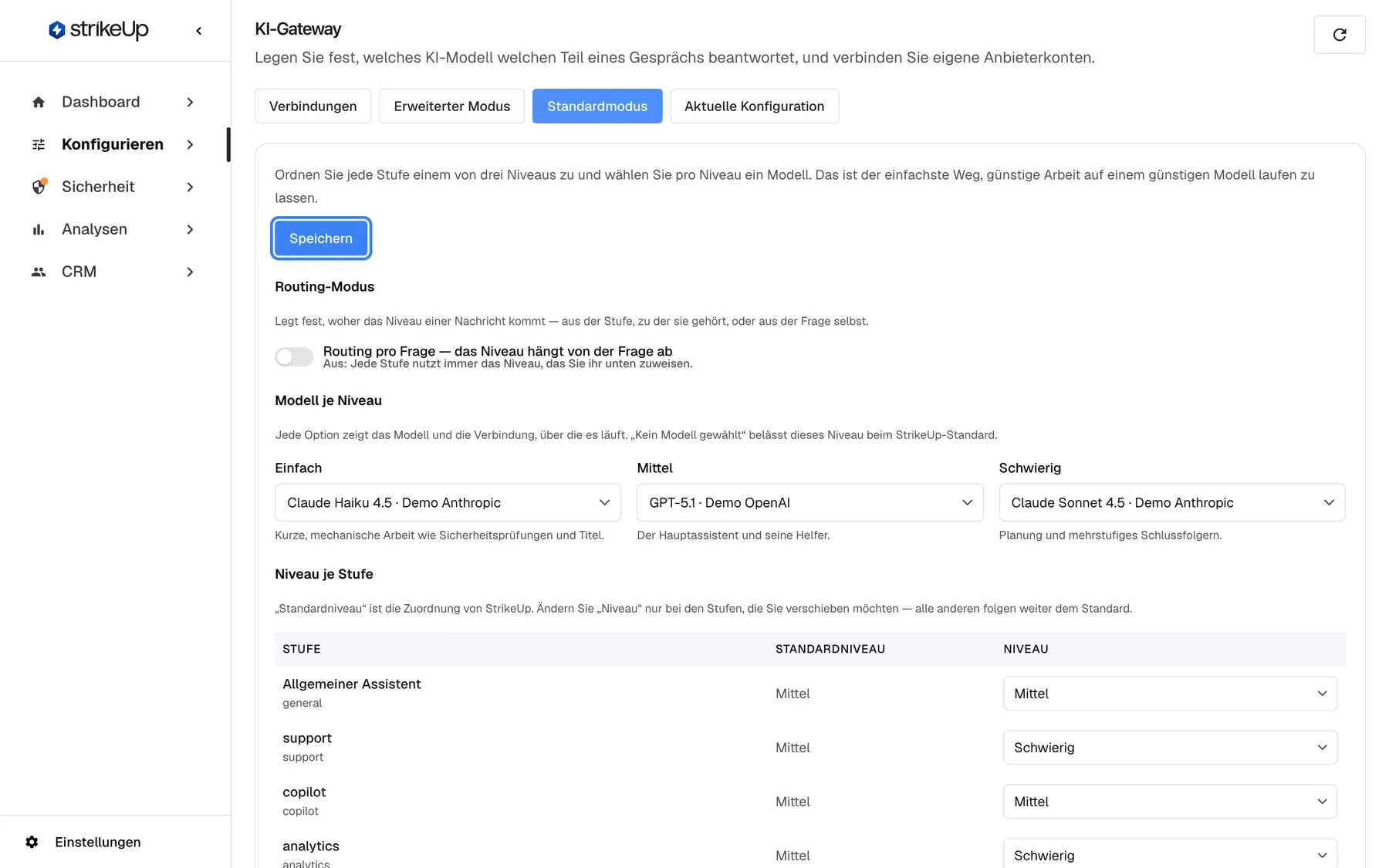Click the STANDARDNIVEAU column header
This screenshot has height=868, width=1389.
tap(830, 649)
